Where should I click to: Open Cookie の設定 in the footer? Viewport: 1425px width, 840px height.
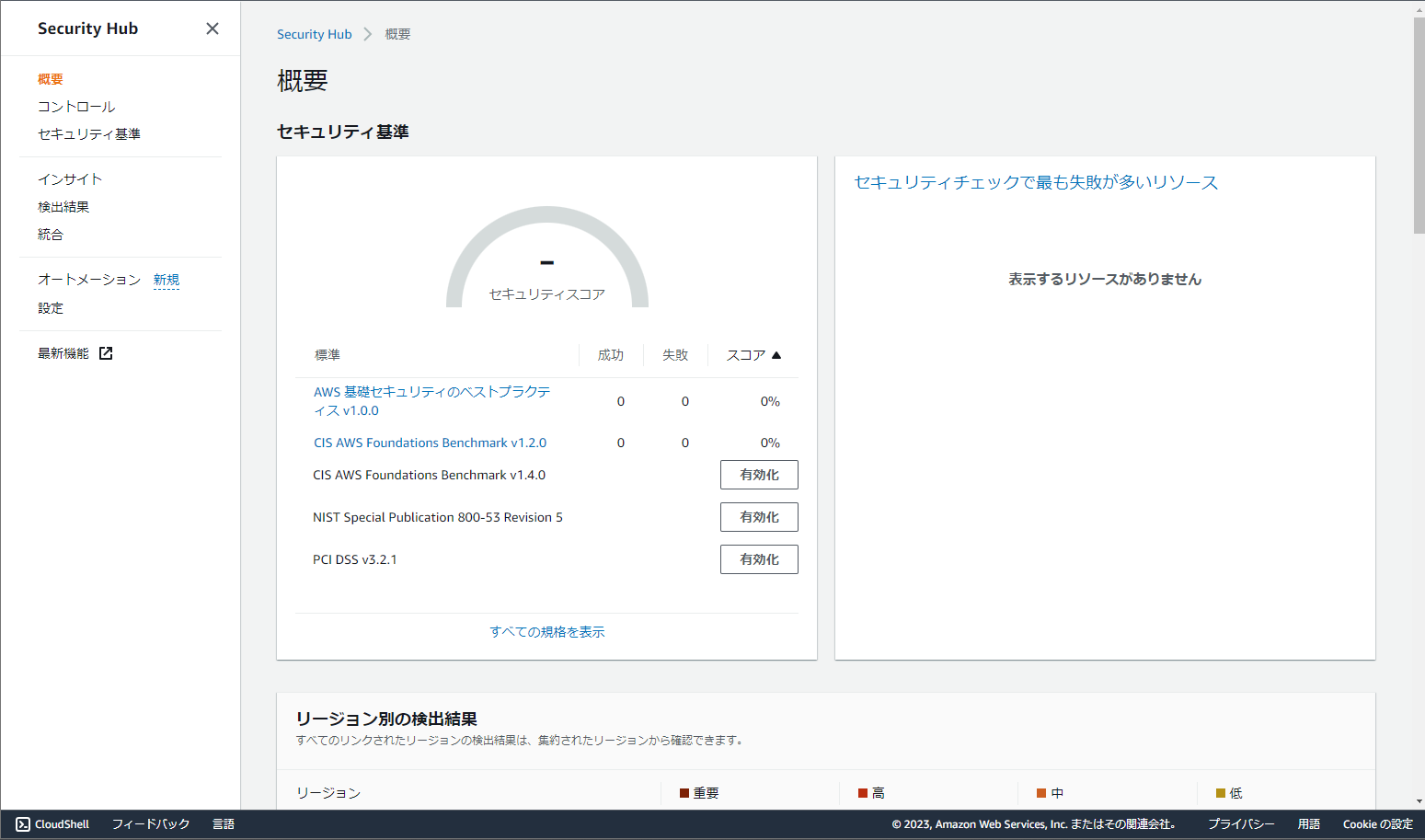(x=1377, y=824)
